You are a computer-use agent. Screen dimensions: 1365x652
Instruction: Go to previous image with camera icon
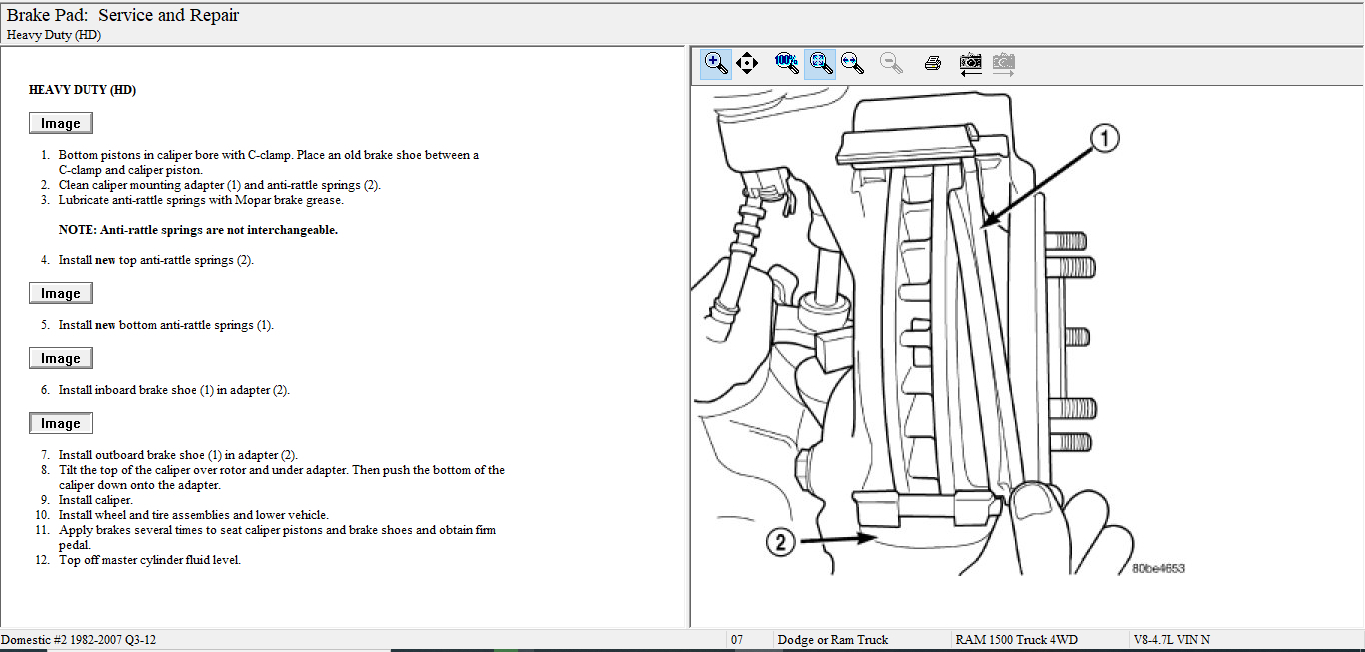click(970, 63)
